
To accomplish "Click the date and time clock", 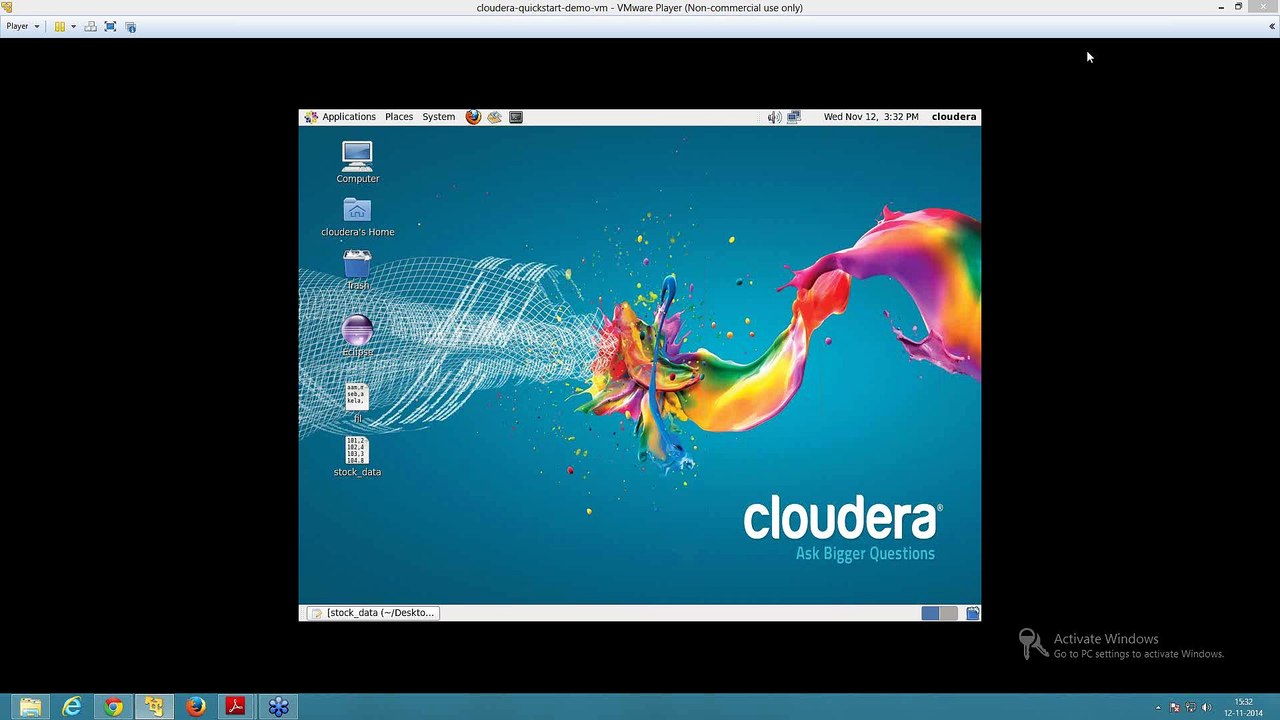I will (x=870, y=117).
